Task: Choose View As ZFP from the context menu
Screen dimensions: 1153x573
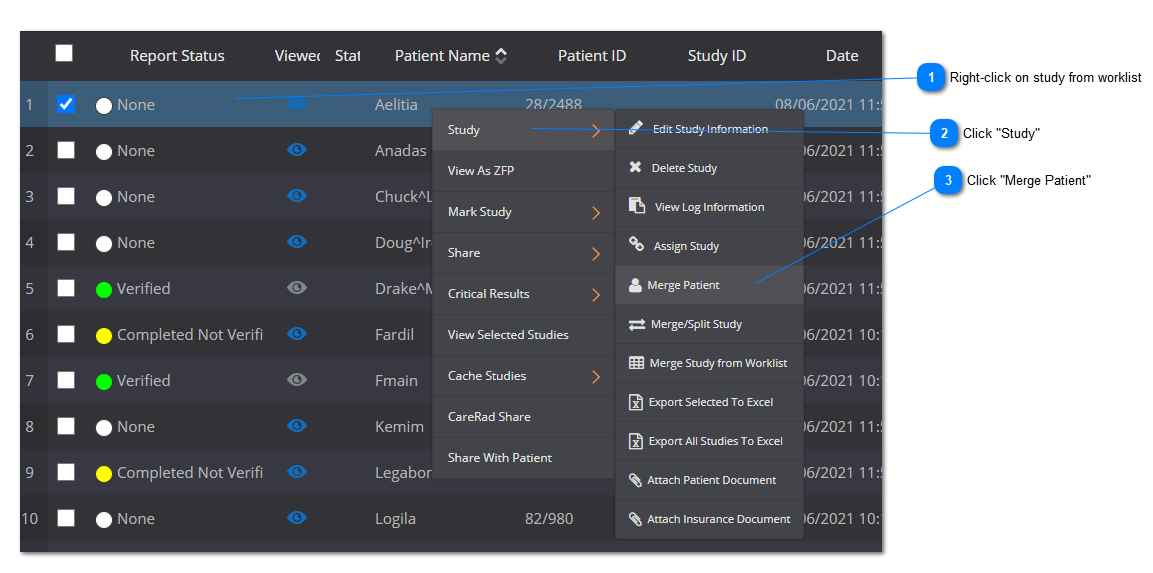Action: (x=481, y=171)
